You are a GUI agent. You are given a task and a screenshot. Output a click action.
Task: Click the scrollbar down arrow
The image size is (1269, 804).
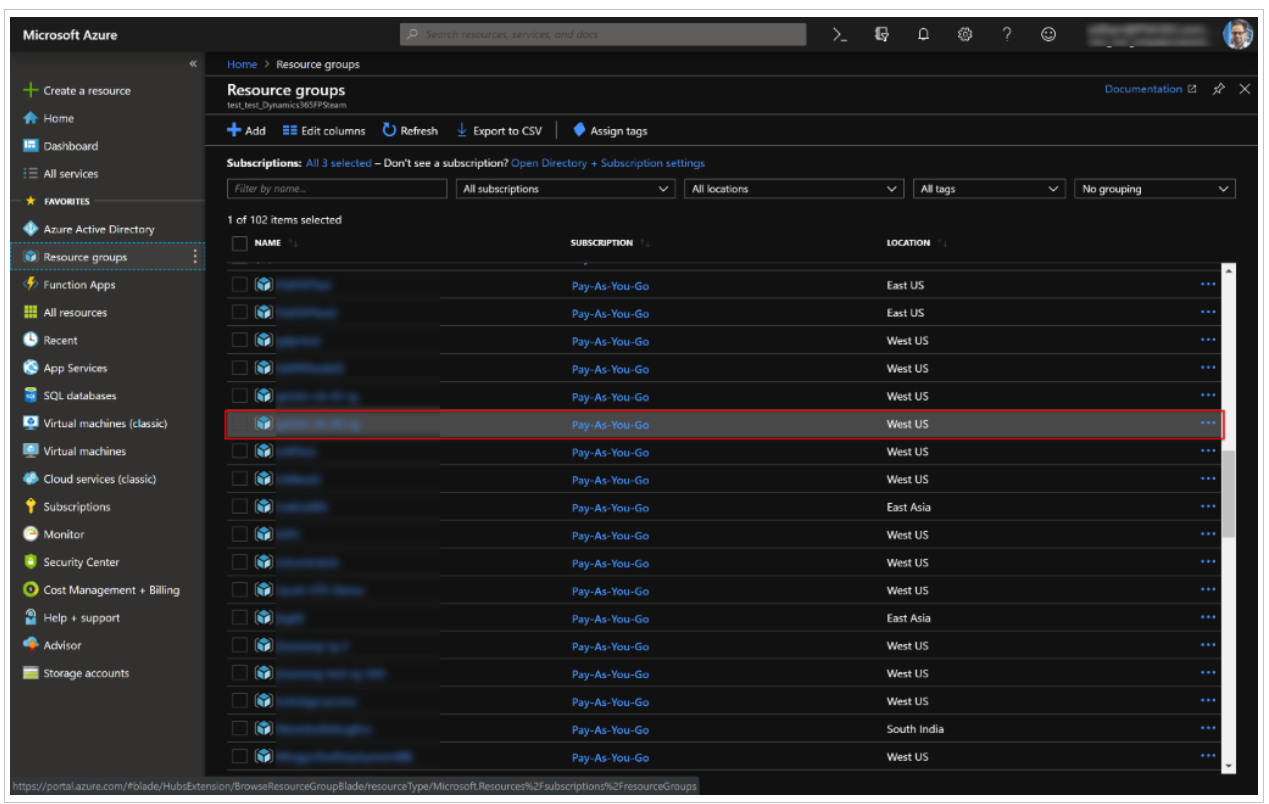(1229, 764)
